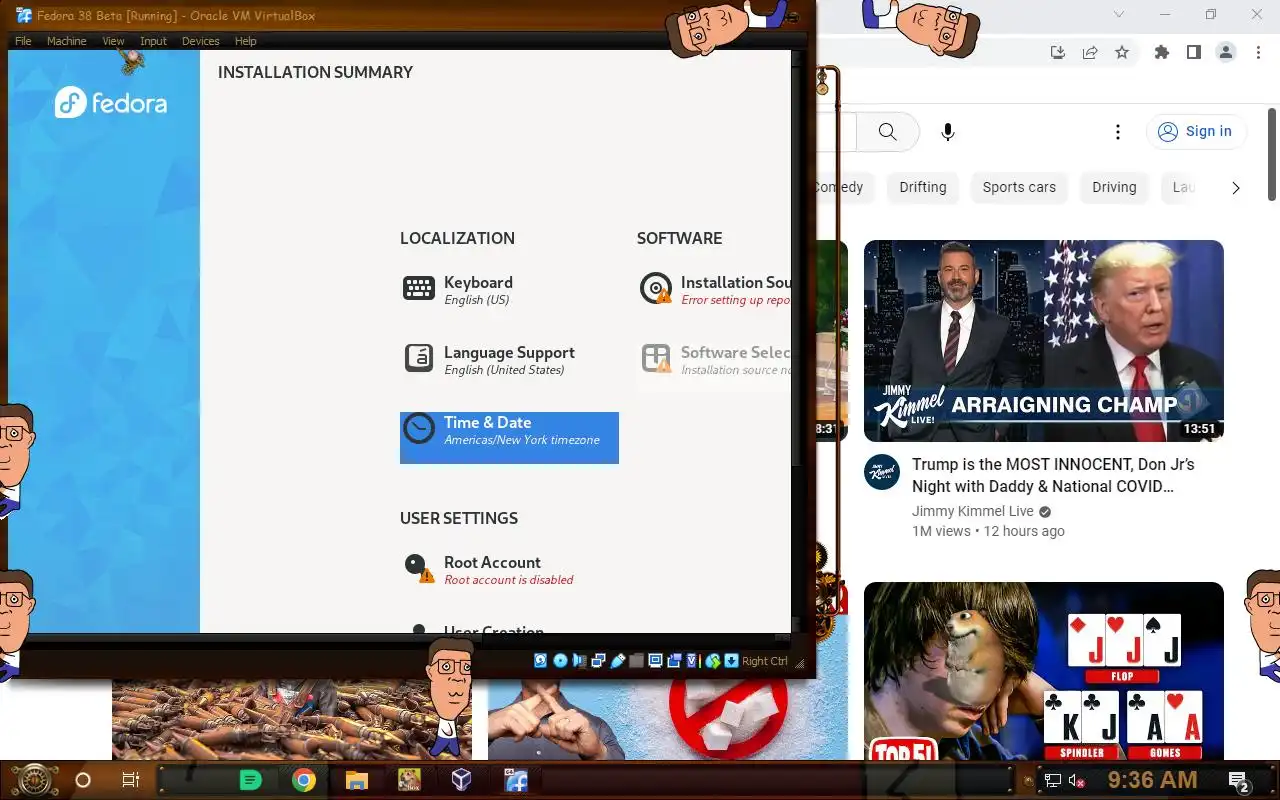Expand category chips with right chevron
The height and width of the screenshot is (800, 1280).
[x=1235, y=187]
